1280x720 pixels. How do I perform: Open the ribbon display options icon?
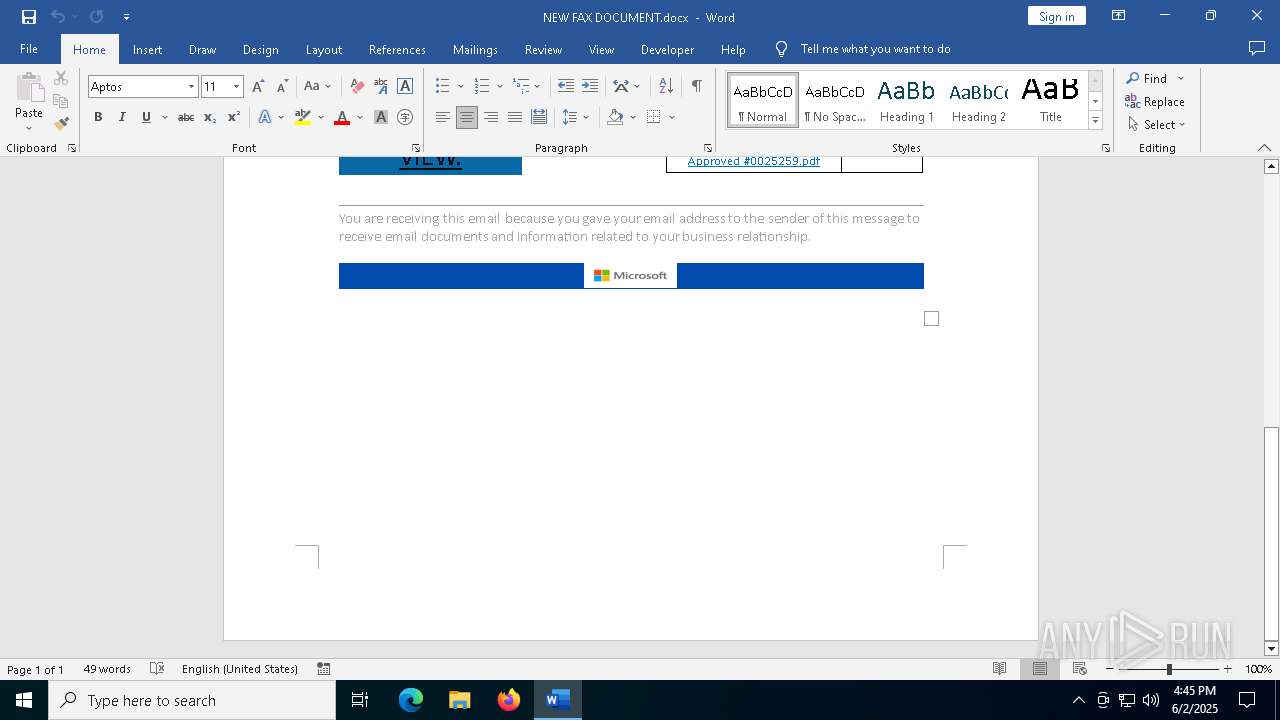pyautogui.click(x=1119, y=16)
